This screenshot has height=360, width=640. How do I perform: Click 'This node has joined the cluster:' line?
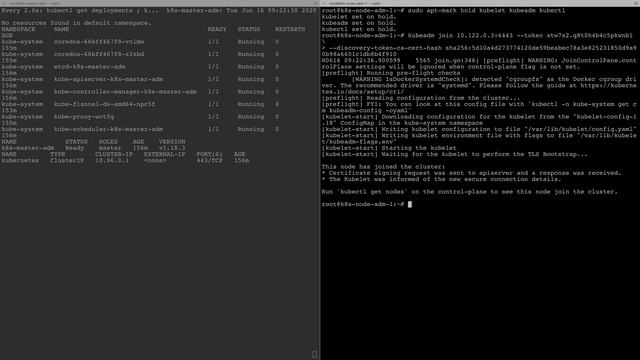[x=383, y=167]
